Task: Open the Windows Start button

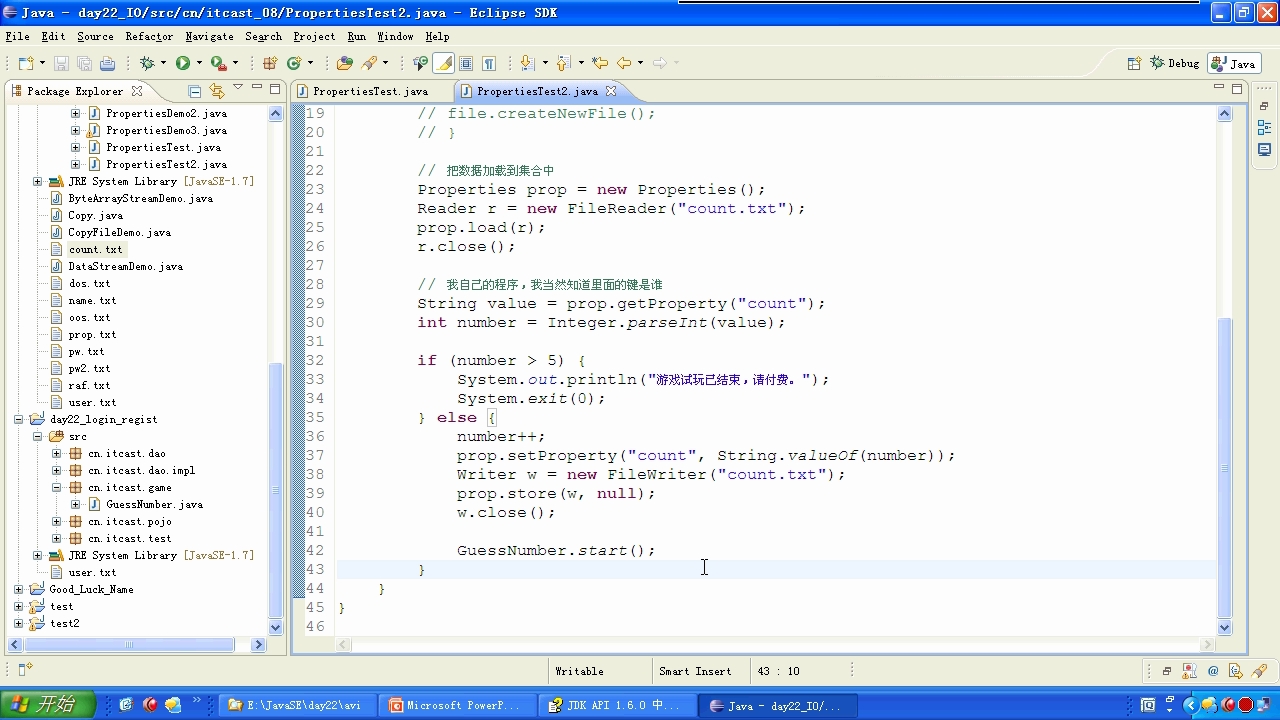Action: click(x=47, y=705)
